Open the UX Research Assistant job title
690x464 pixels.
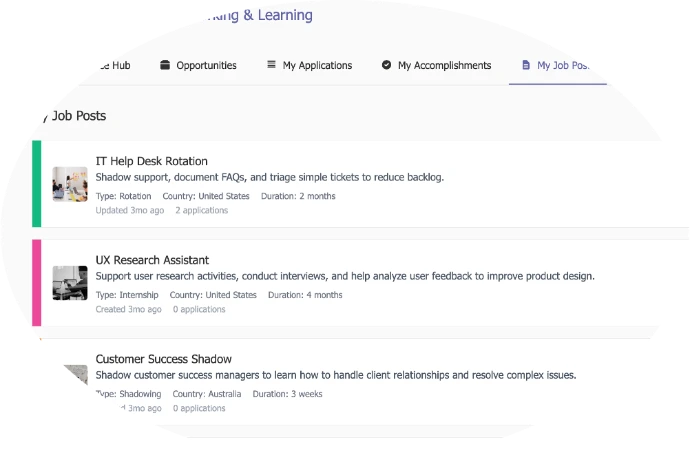[152, 260]
